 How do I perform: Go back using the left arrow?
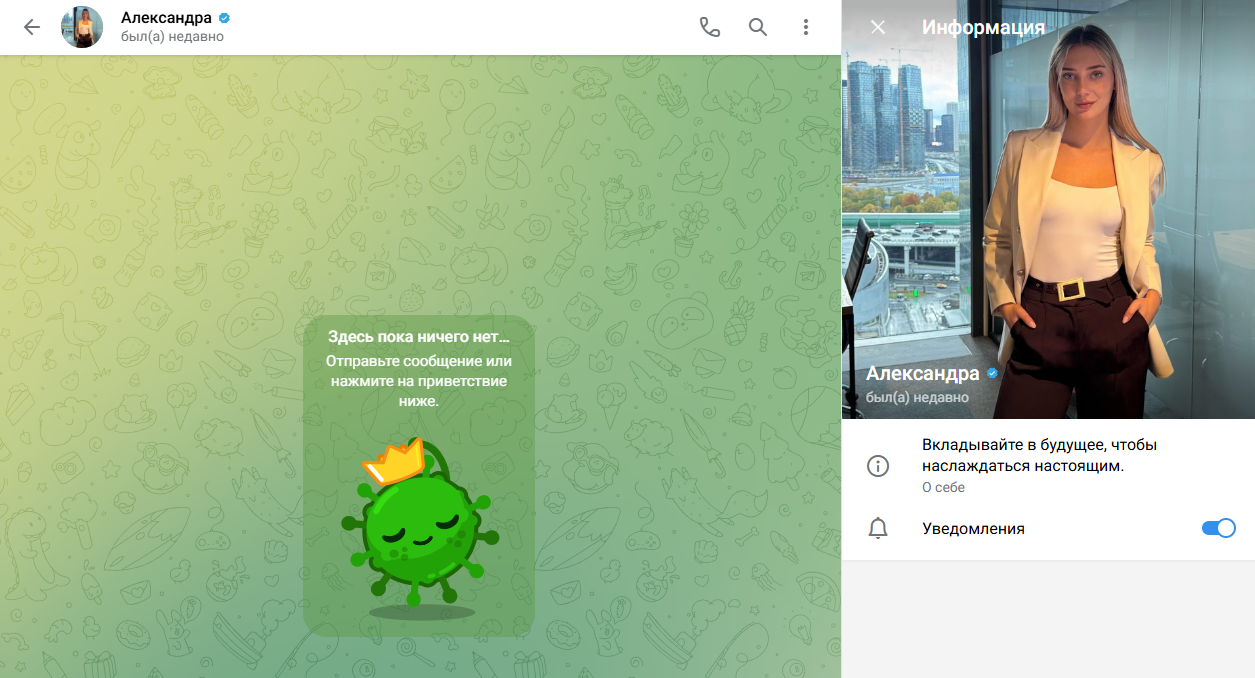[32, 27]
